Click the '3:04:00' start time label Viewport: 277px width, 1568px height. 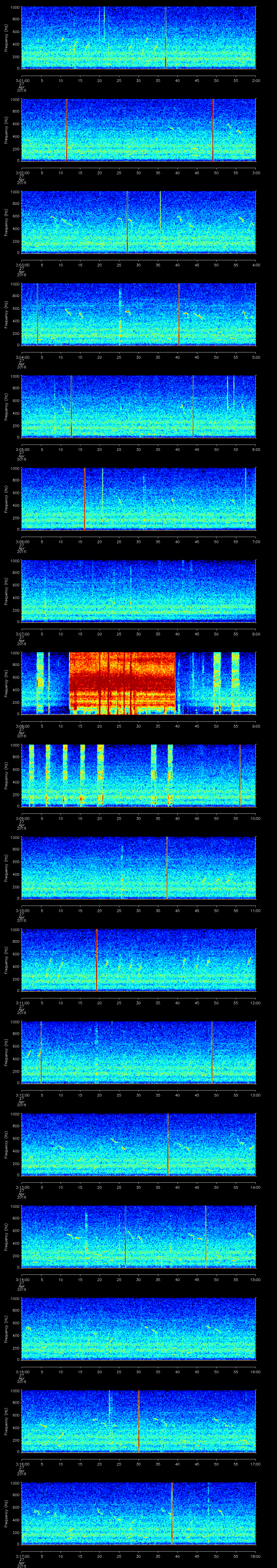(22, 357)
